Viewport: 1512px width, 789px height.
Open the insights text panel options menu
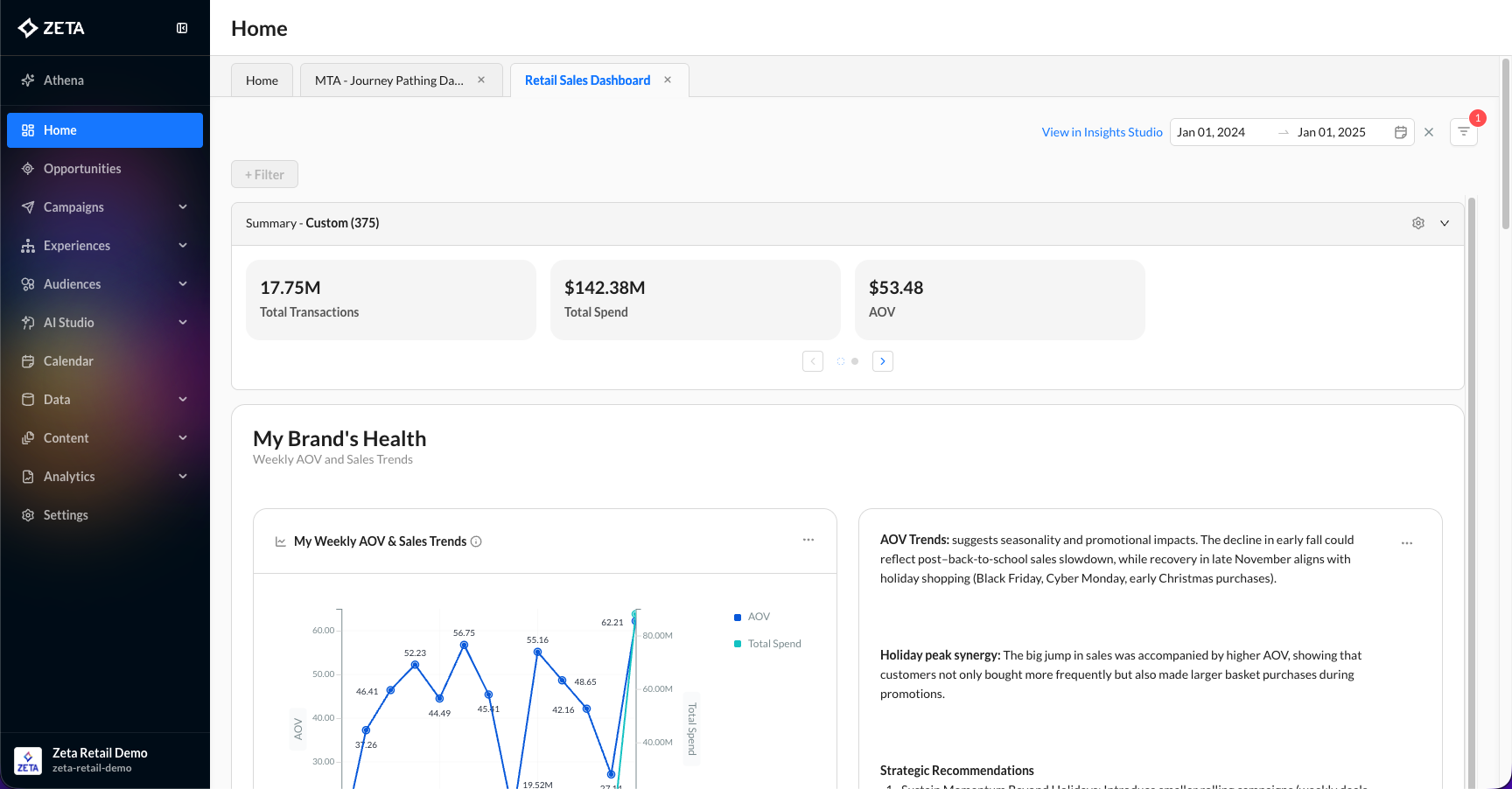coord(1407,543)
